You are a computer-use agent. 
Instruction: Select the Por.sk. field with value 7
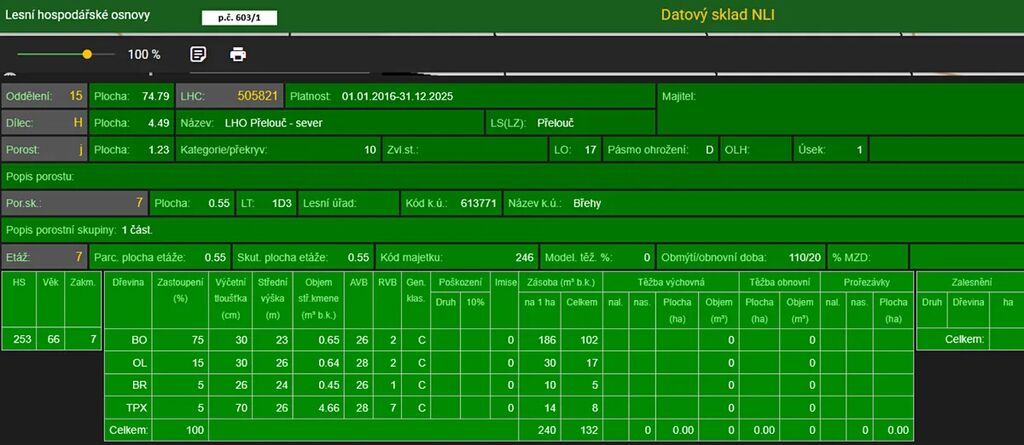tap(74, 203)
